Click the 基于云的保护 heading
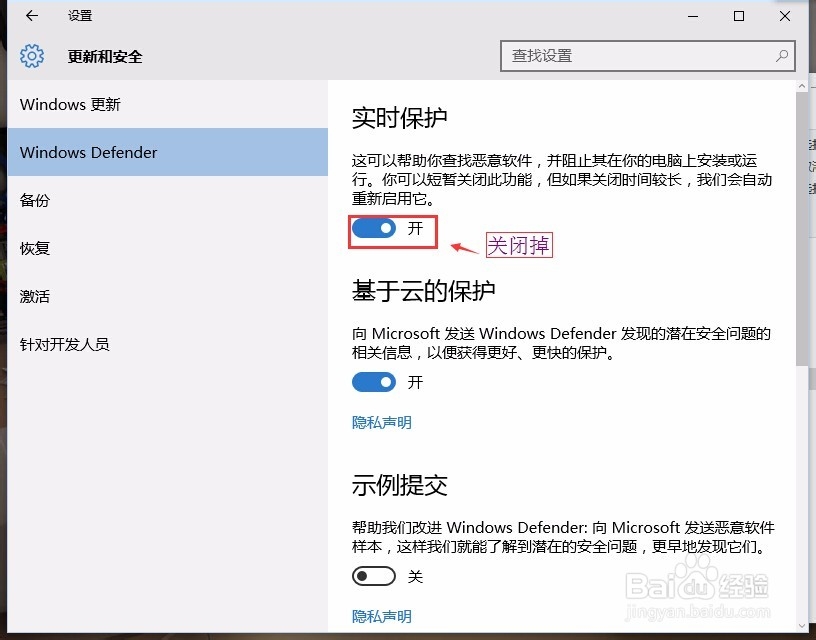 [424, 290]
